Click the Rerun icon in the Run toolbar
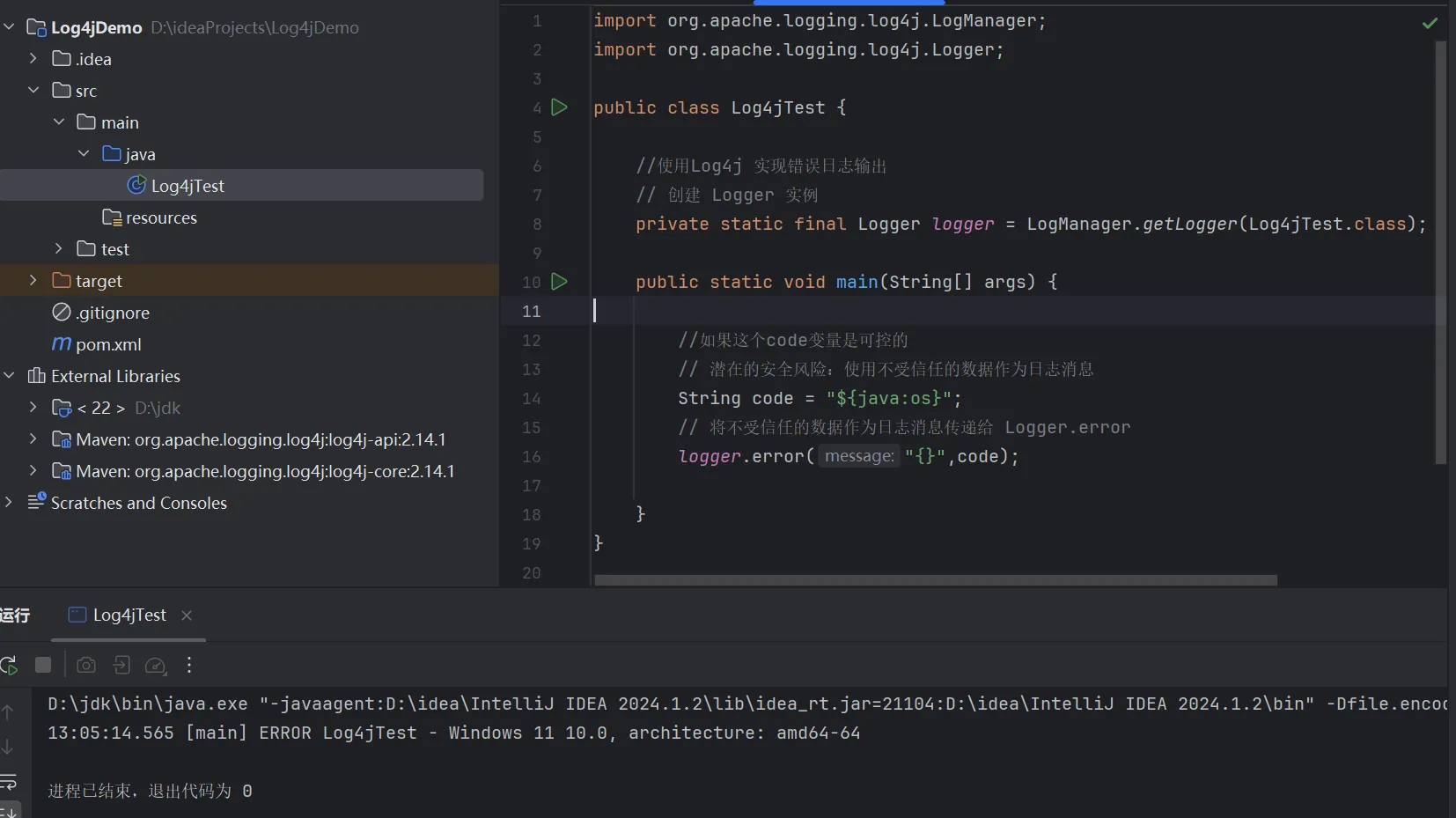The width and height of the screenshot is (1456, 818). (9, 666)
